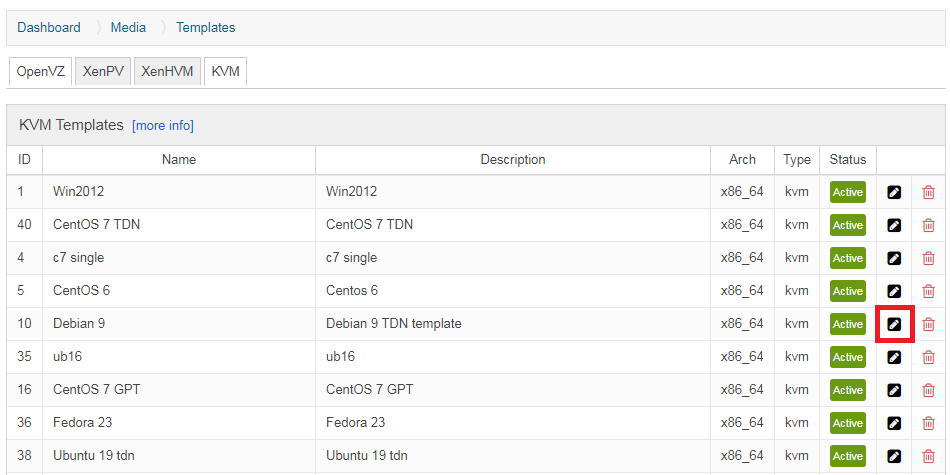
Task: Open the Media breadcrumb link
Action: 128,27
